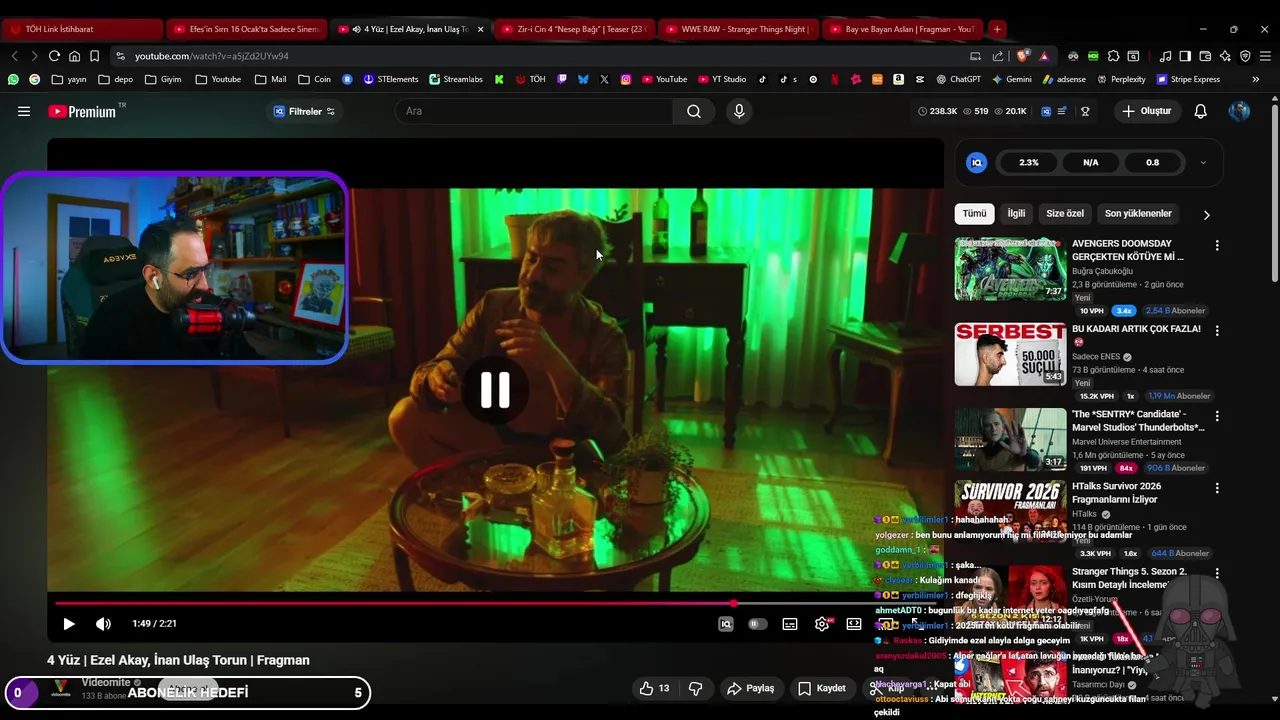Open the YouTube hamburger menu
The height and width of the screenshot is (720, 1280).
pos(24,111)
